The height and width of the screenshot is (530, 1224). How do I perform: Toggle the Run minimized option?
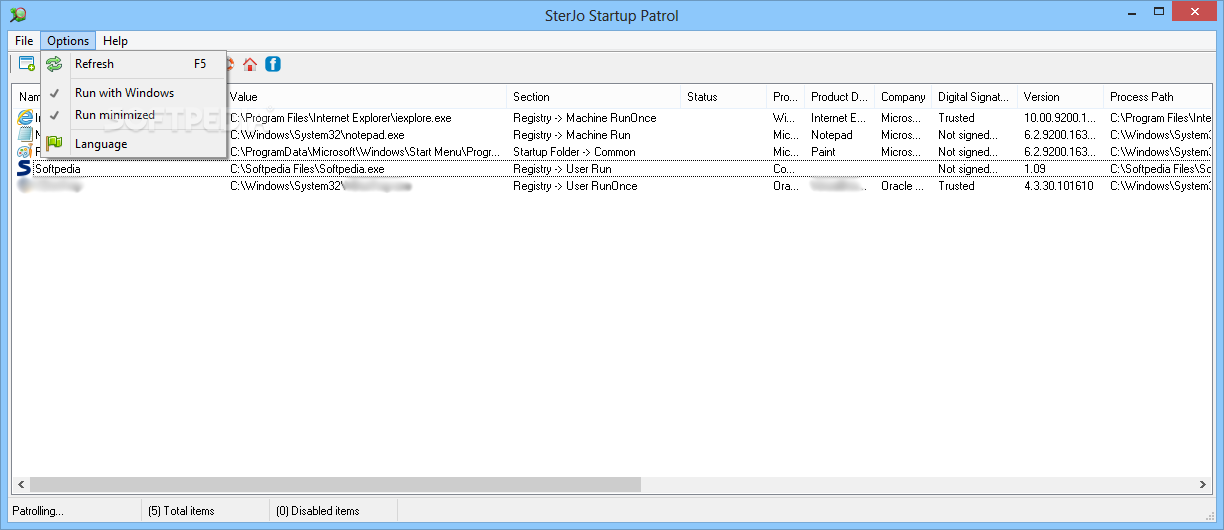[133, 115]
